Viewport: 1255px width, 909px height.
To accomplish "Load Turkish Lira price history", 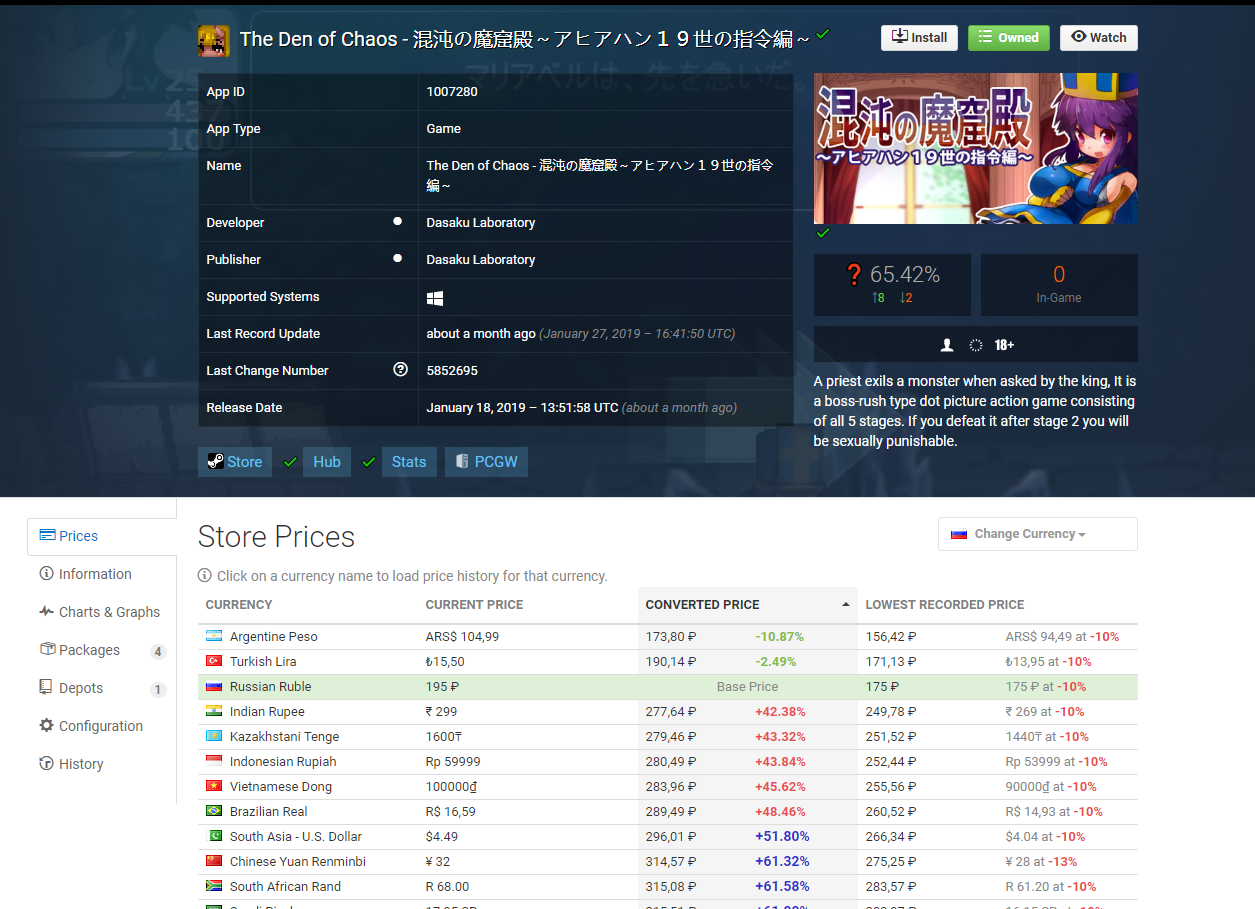I will click(263, 662).
